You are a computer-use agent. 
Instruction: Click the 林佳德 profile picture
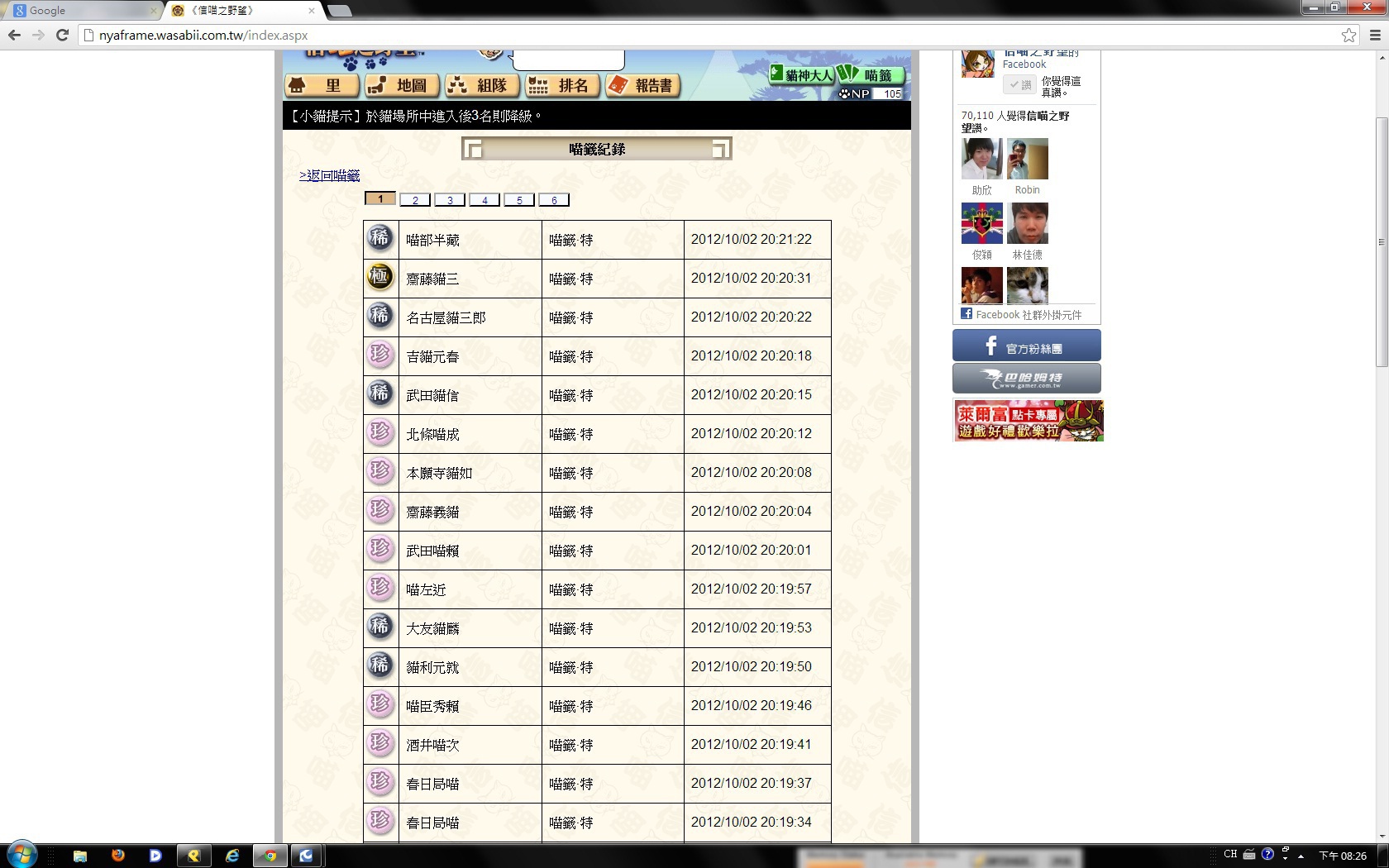pos(1028,223)
